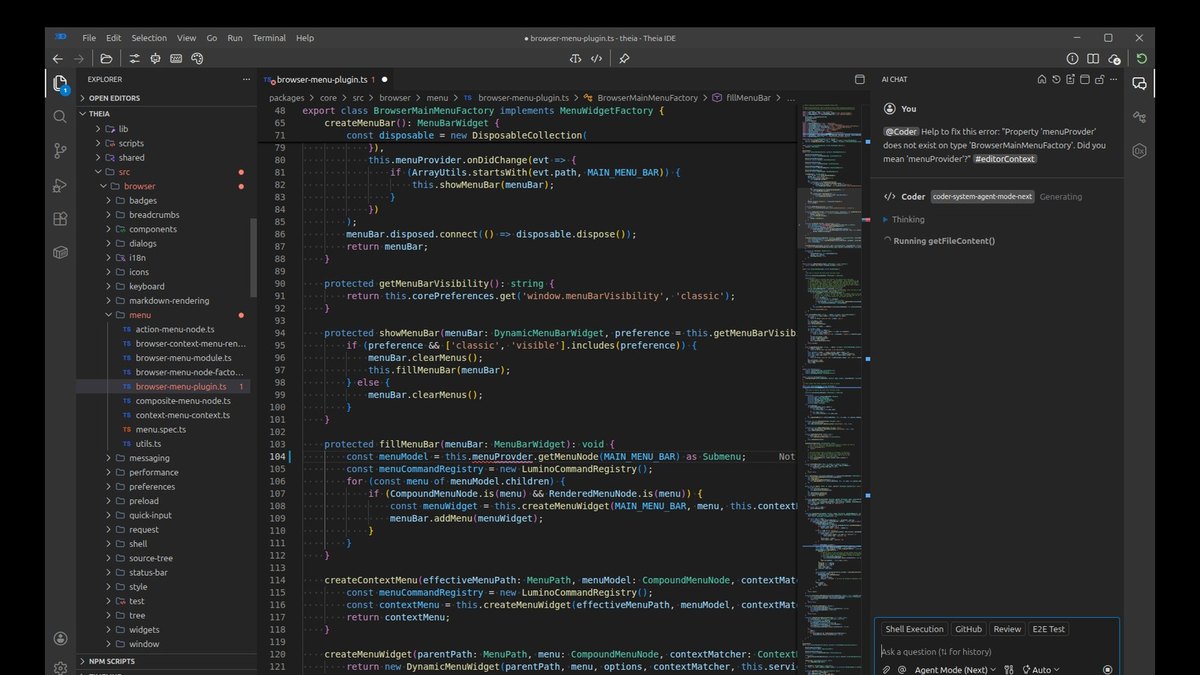Click the open folder toolbar icon
Screen dimensions: 1200x675
point(107,59)
